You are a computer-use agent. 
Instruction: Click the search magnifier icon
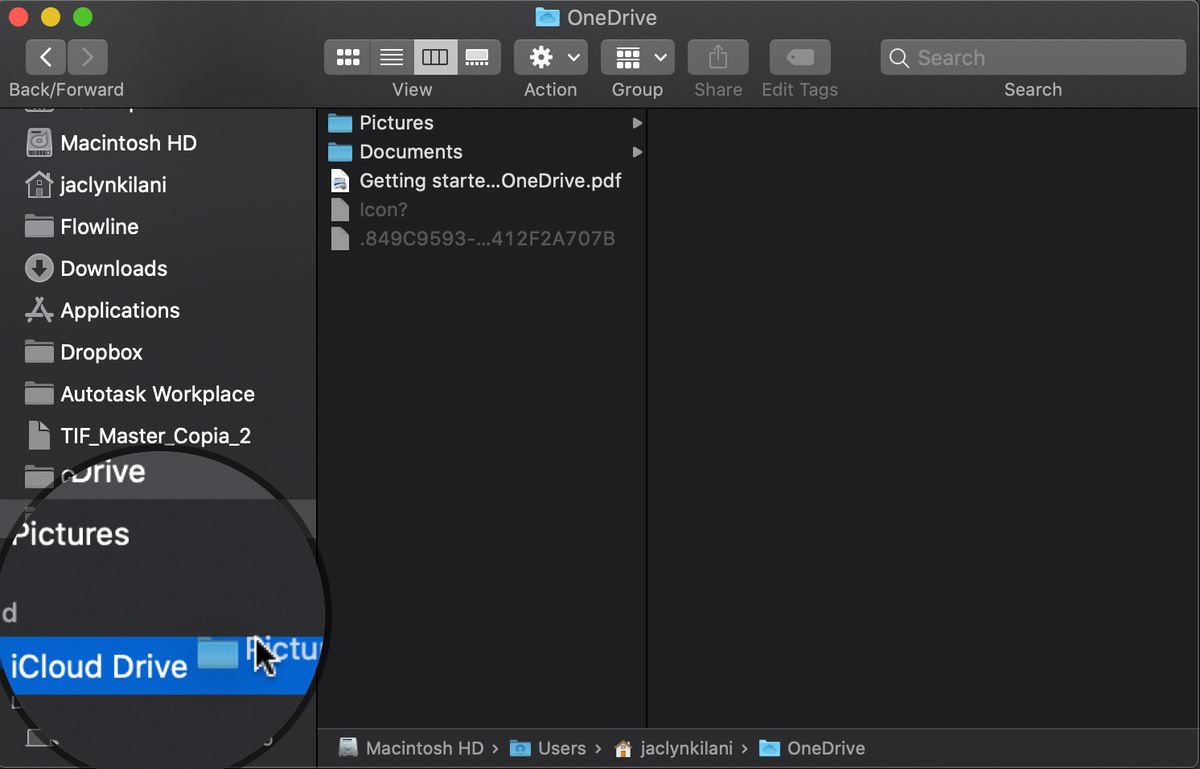899,57
